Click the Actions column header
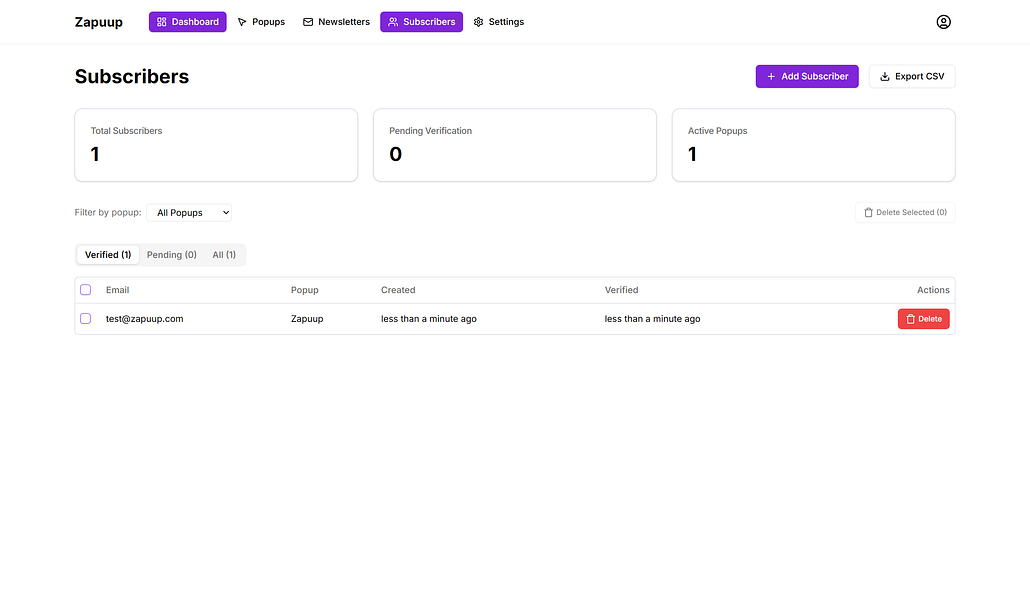The height and width of the screenshot is (600, 1030). [x=933, y=290]
